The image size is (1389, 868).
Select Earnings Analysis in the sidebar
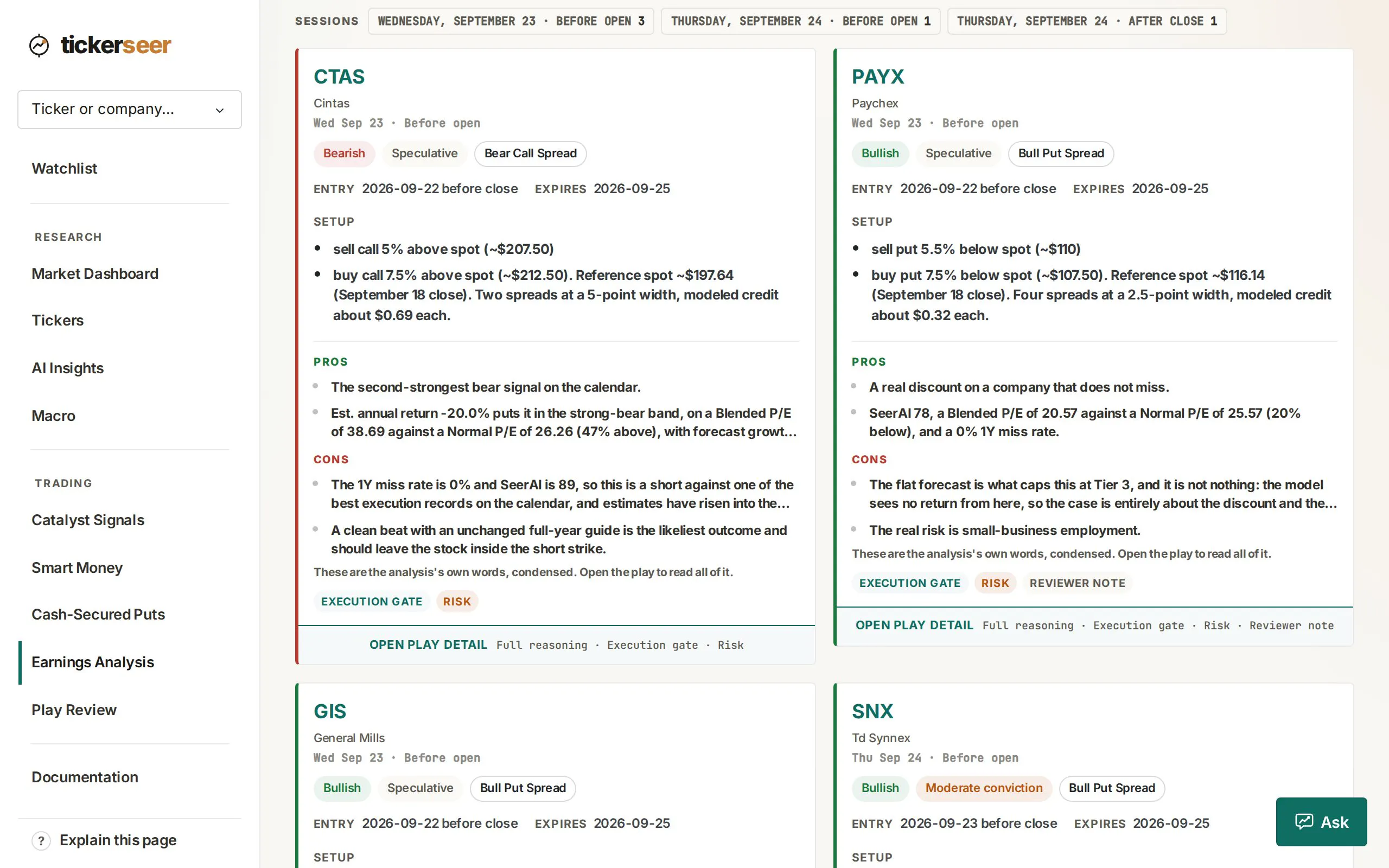[x=93, y=662]
